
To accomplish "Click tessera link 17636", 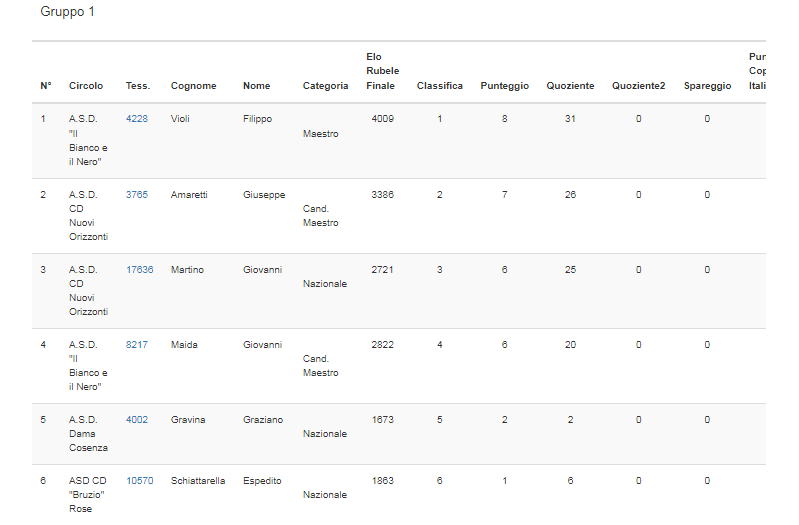I will pyautogui.click(x=139, y=270).
